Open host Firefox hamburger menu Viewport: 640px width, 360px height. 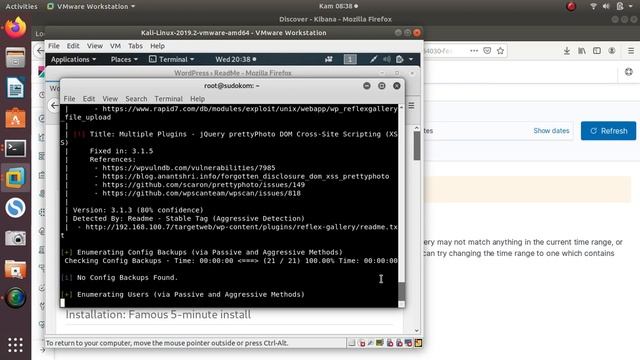point(631,51)
